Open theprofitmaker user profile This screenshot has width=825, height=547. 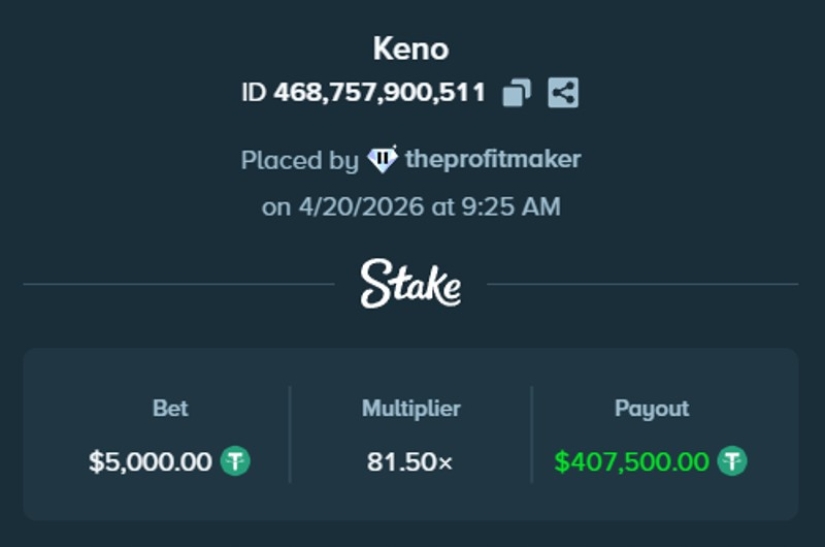pos(492,159)
